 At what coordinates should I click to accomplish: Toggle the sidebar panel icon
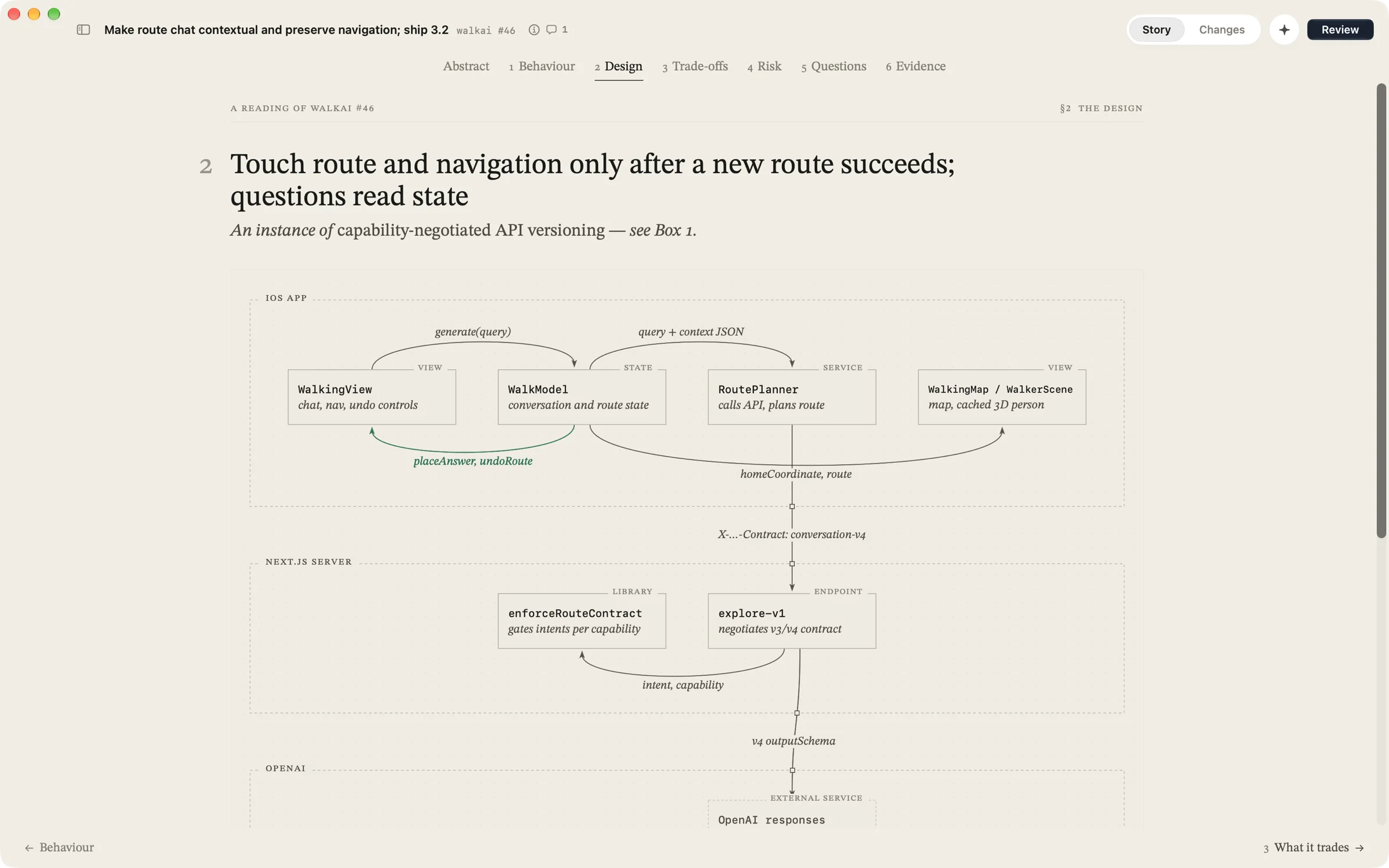coord(83,30)
